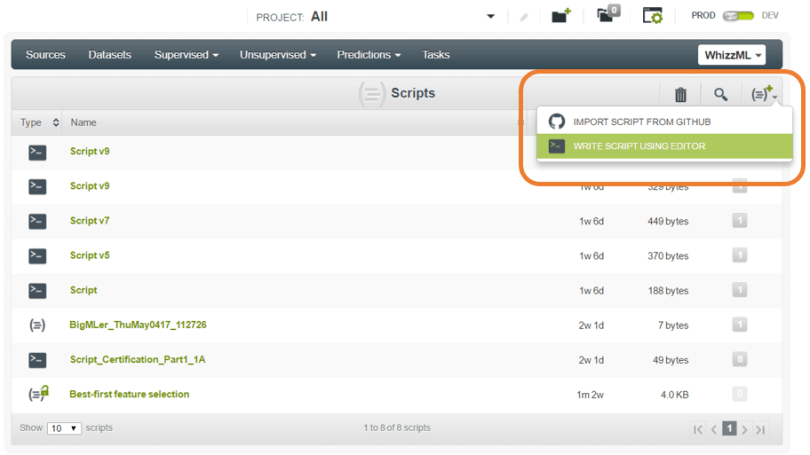Click the edit project pencil icon
This screenshot has width=810, height=455.
coord(523,17)
